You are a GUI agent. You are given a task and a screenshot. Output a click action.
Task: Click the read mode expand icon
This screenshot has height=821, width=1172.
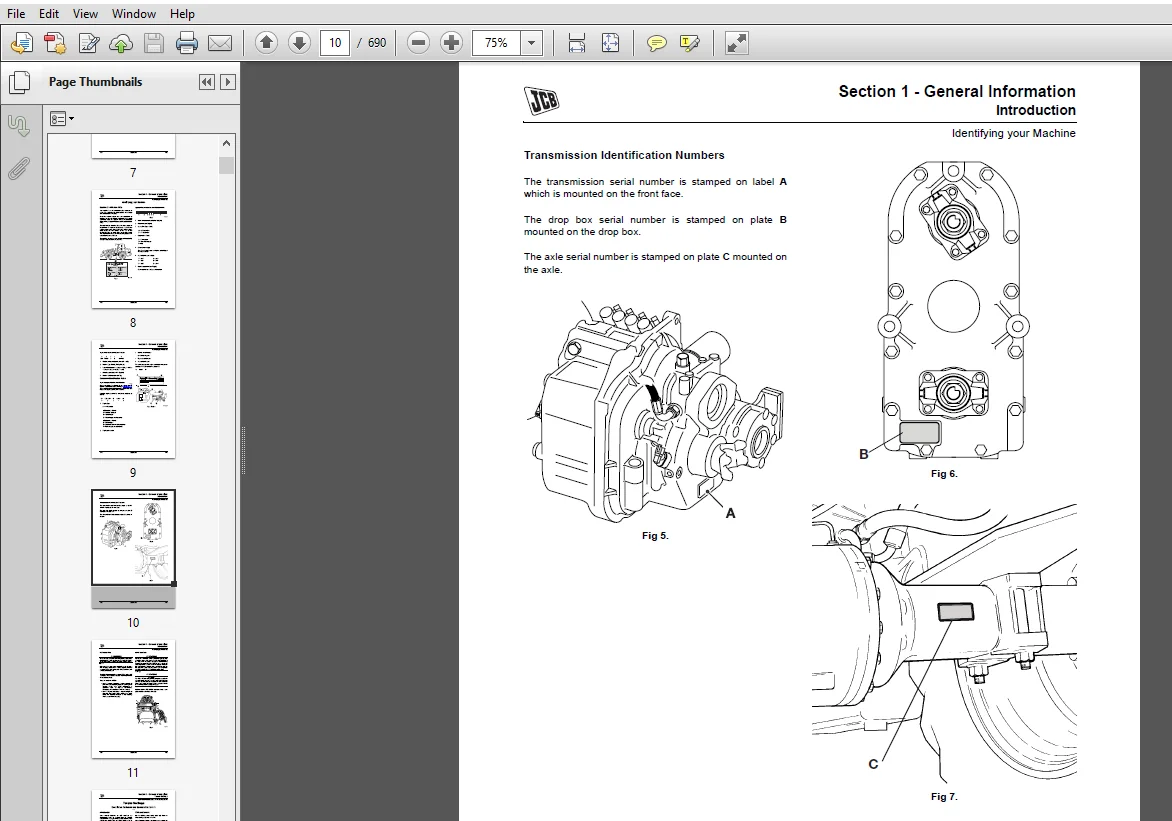pos(736,43)
